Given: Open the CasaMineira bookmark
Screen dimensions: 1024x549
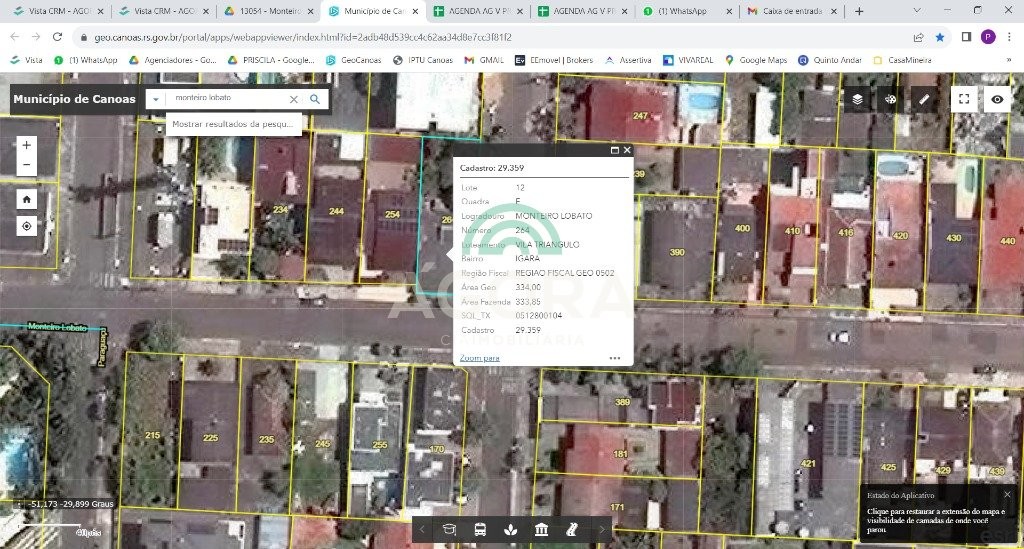Looking at the screenshot, I should pyautogui.click(x=903, y=60).
